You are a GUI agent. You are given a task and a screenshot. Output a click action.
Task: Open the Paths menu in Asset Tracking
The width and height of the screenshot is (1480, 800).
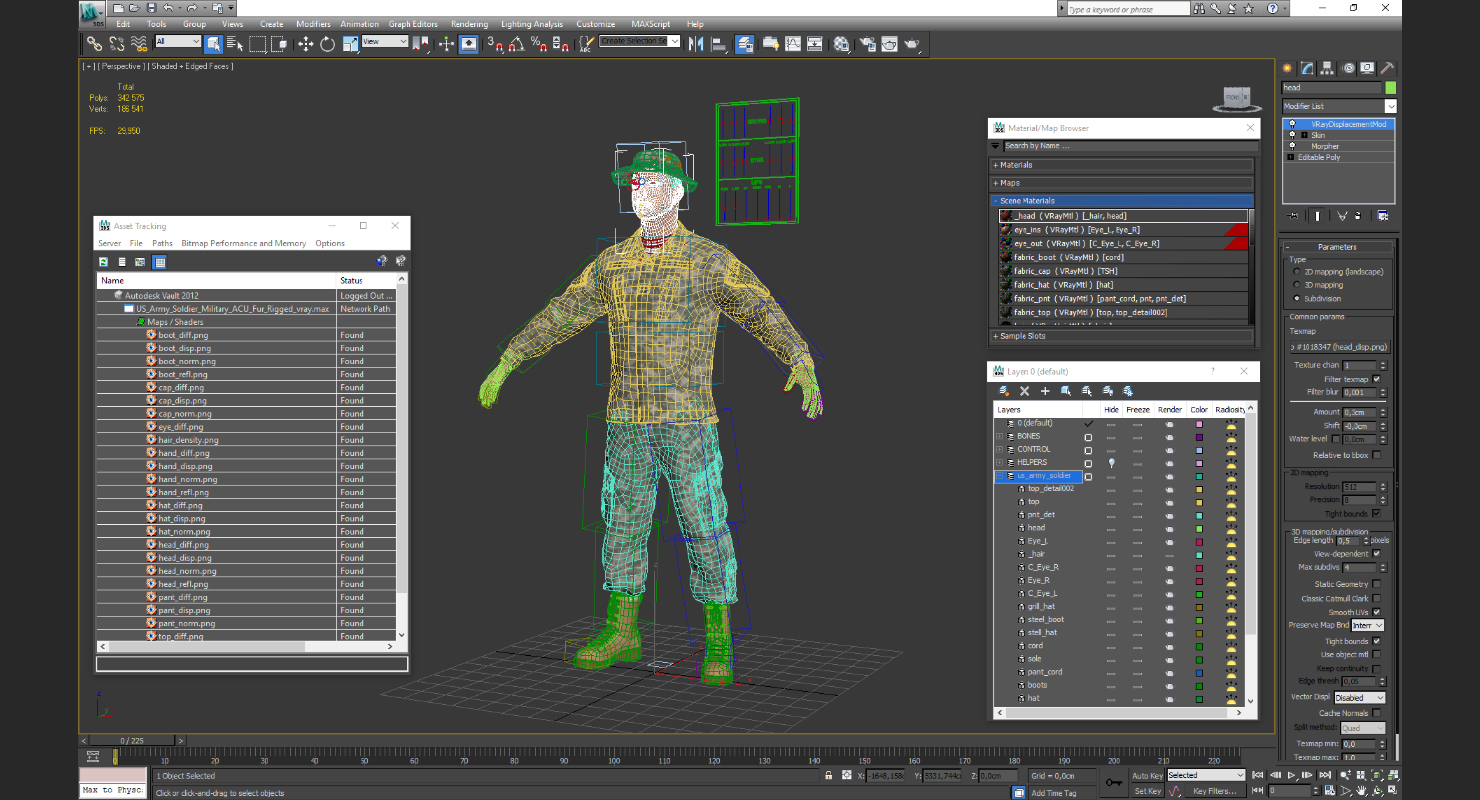(x=162, y=243)
